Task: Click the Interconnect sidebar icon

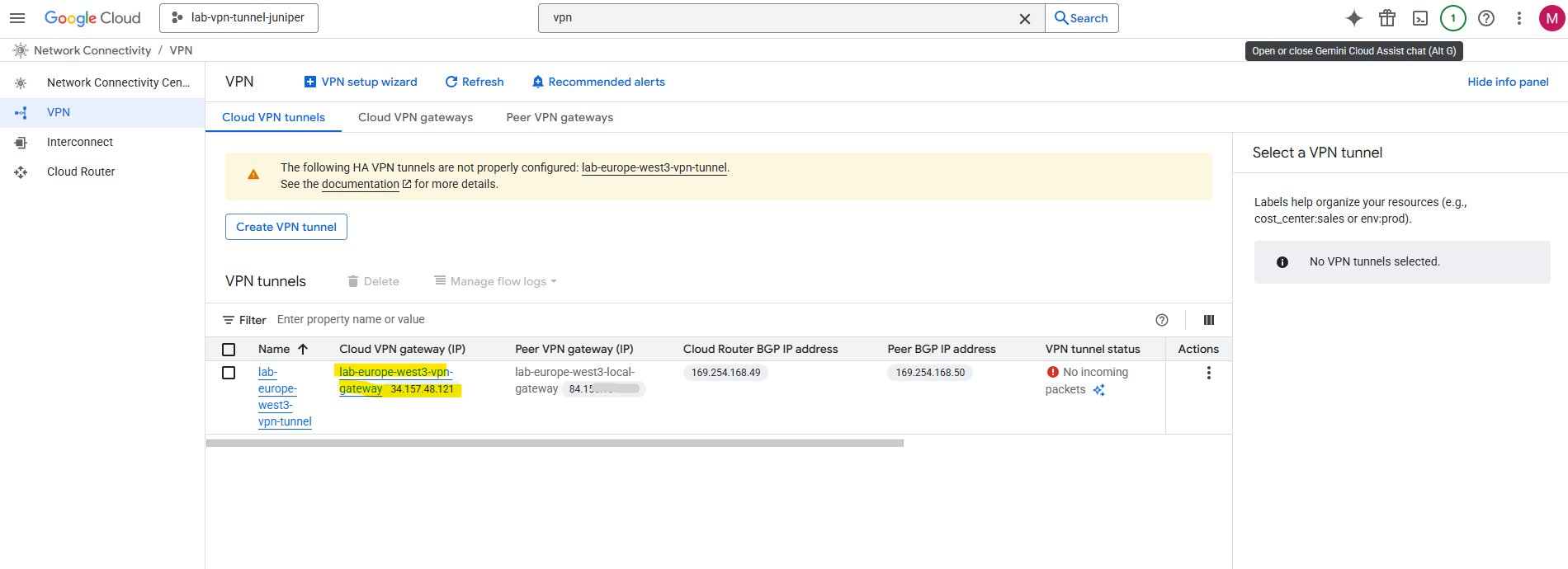Action: click(x=21, y=143)
